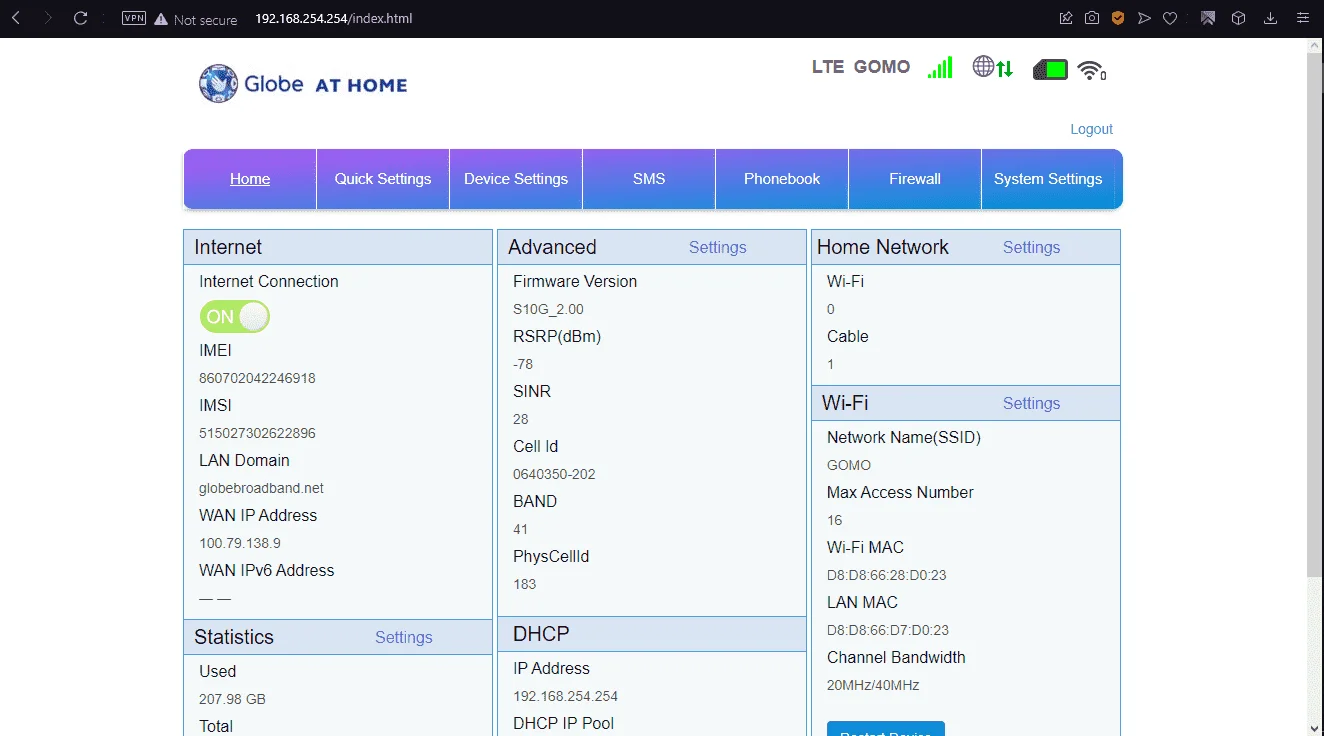The width and height of the screenshot is (1324, 736).
Task: Click the green signal strength bars icon
Action: pos(940,67)
